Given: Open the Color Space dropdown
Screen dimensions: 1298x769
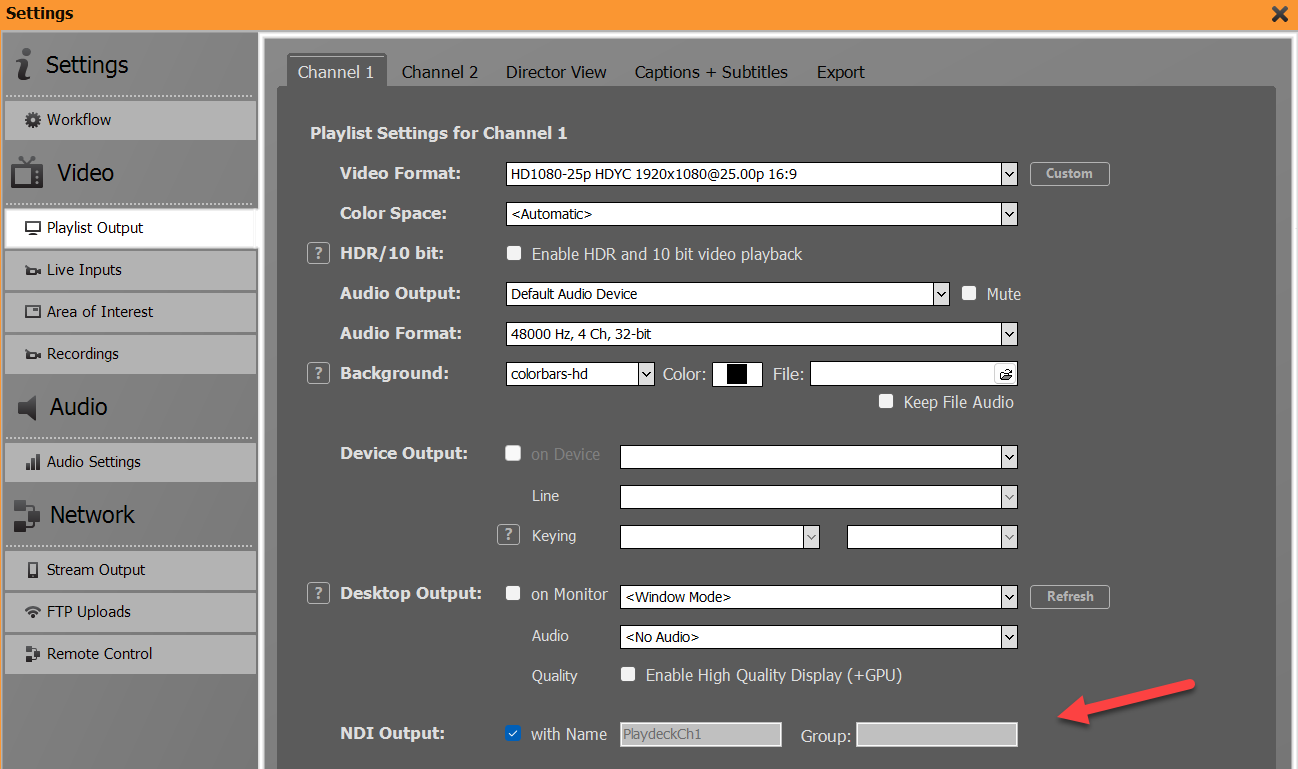Looking at the screenshot, I should point(1009,213).
